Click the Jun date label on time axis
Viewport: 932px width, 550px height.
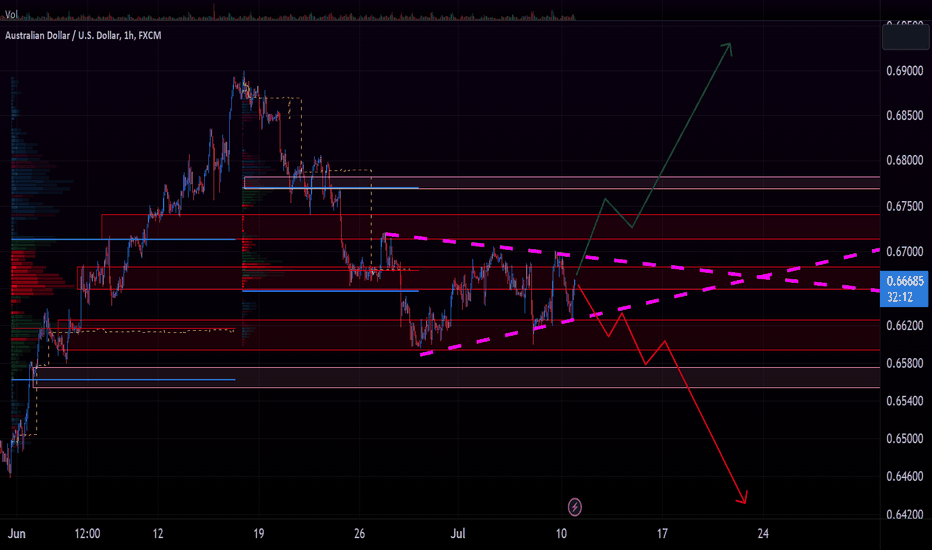(17, 533)
